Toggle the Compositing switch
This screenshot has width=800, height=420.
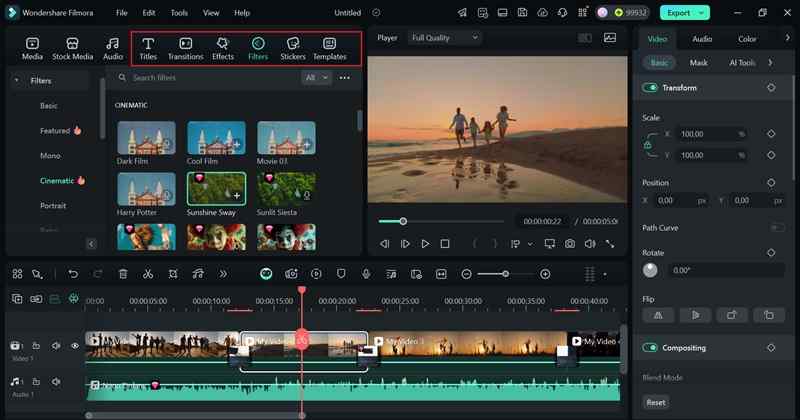pos(650,348)
